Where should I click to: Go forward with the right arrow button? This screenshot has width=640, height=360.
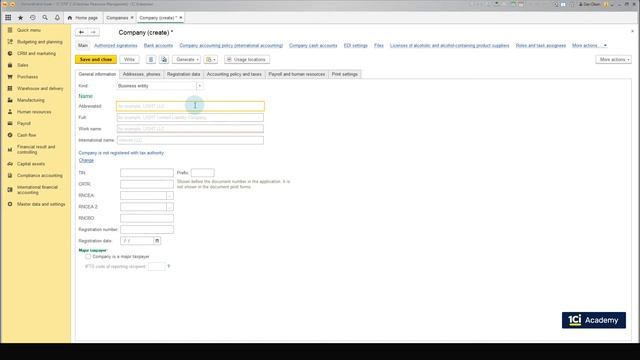click(x=93, y=32)
